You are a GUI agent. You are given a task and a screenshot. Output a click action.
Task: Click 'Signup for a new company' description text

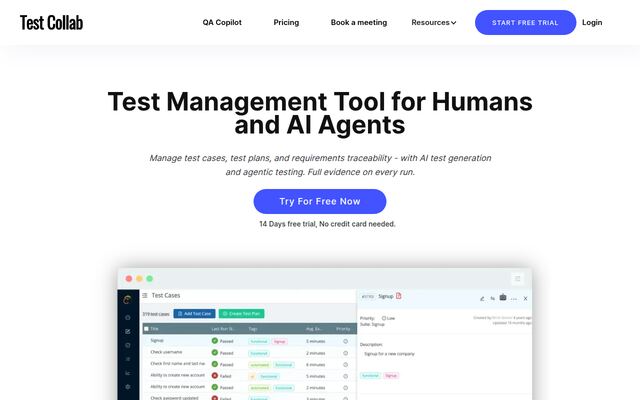coord(389,354)
